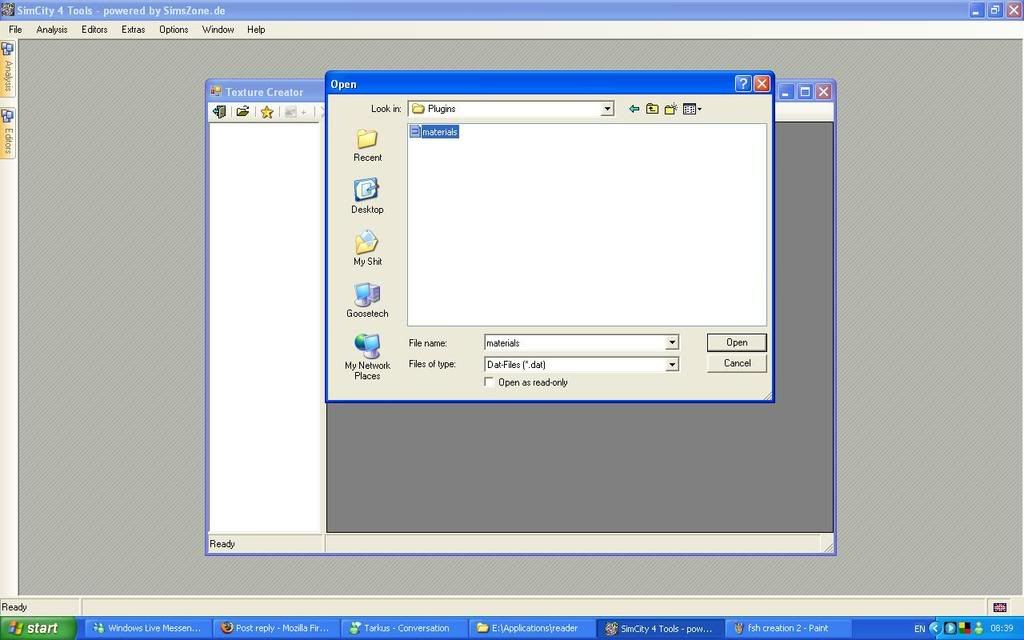Open the Analysis side panel tab

8,69
